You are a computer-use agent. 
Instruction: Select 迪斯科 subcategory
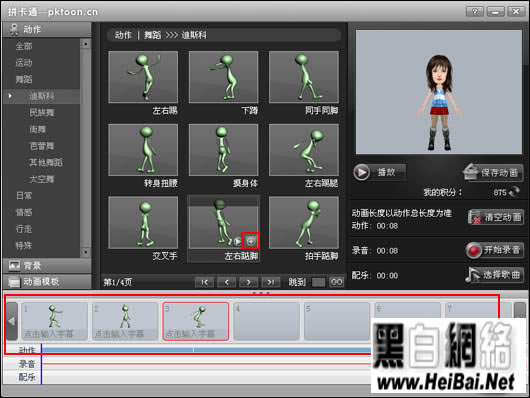click(41, 96)
